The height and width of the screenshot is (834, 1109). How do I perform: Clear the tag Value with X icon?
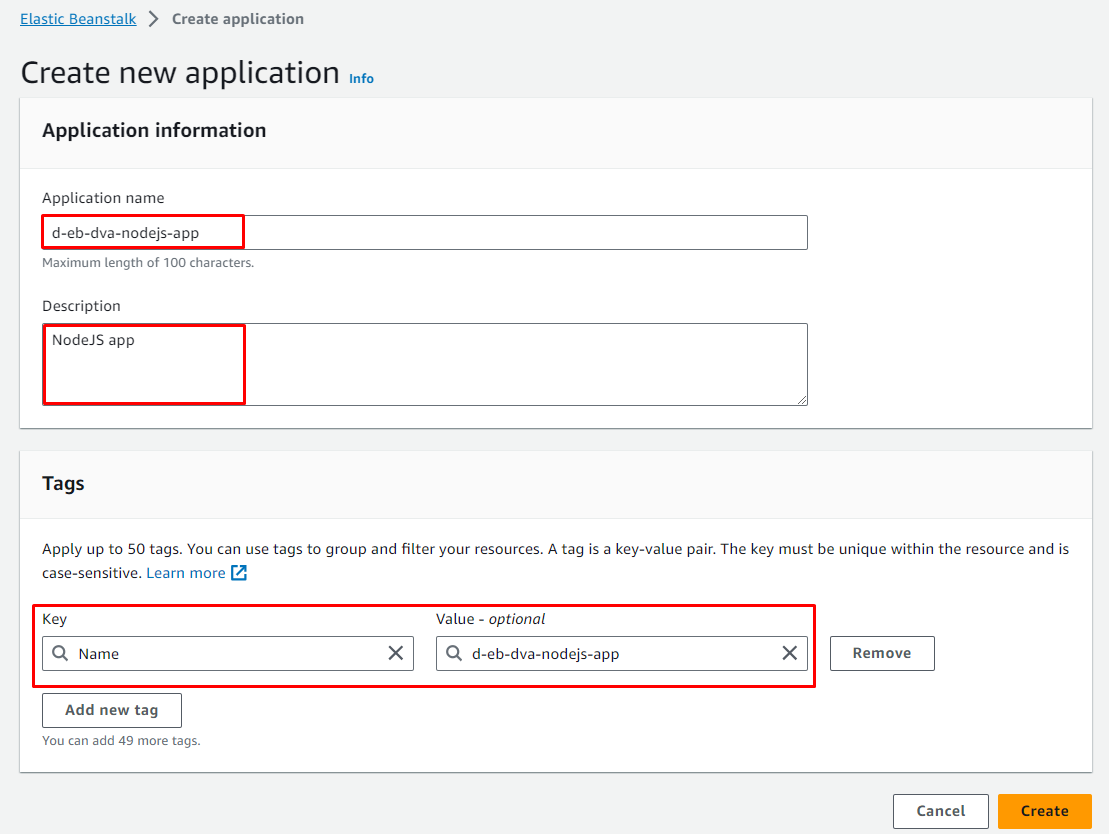point(790,654)
